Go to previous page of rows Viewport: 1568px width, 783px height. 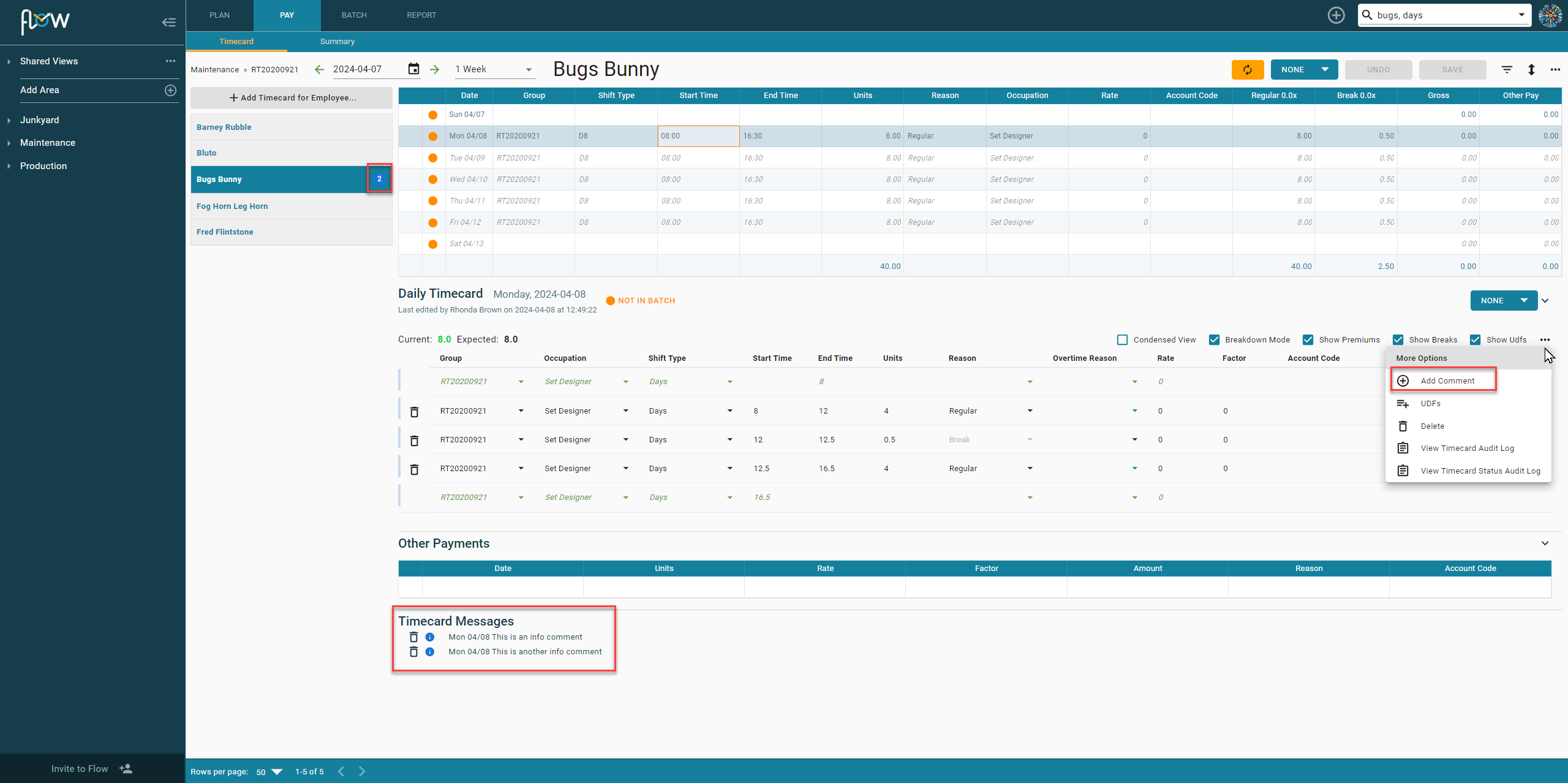pos(341,771)
